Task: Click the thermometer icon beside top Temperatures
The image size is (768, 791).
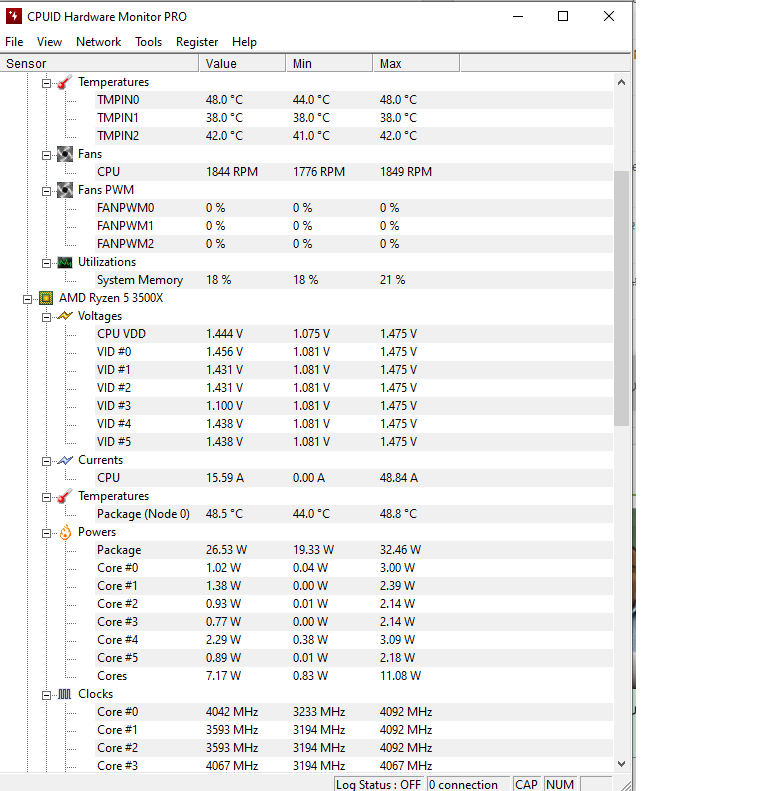Action: 65,82
